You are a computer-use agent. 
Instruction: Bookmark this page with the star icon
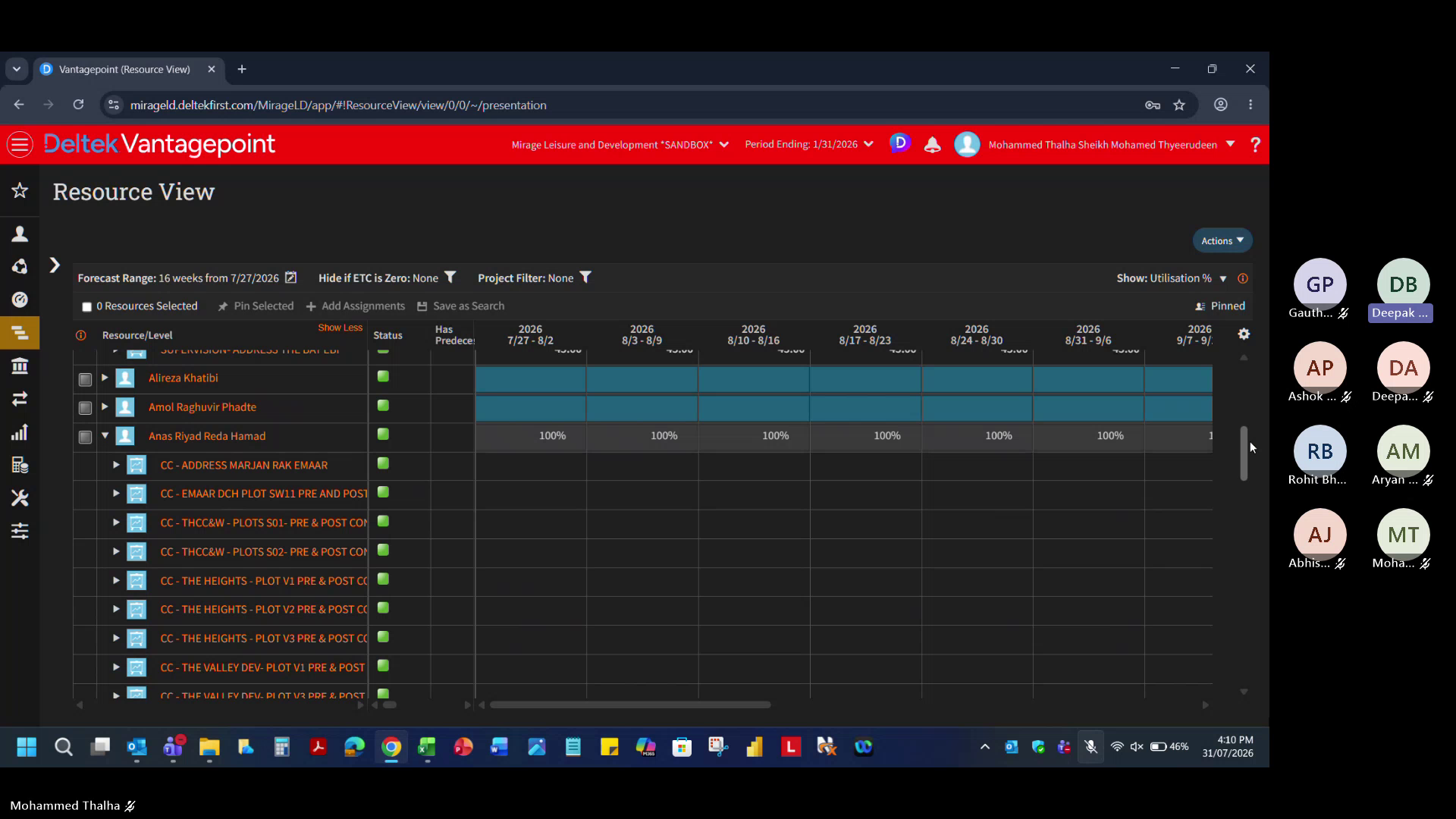[1179, 105]
